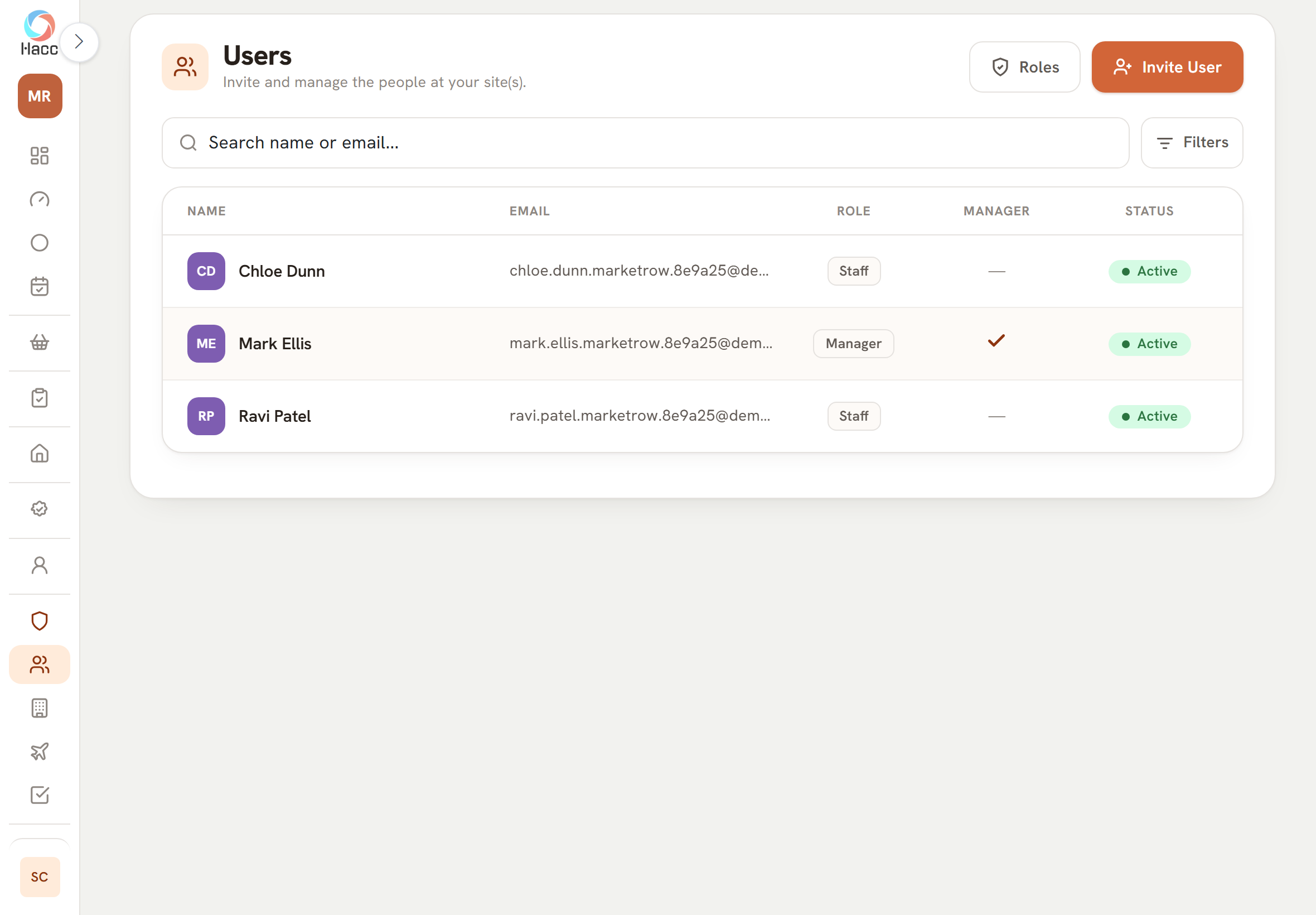Select the Users people icon in sidebar
The height and width of the screenshot is (915, 1316).
pos(40,664)
